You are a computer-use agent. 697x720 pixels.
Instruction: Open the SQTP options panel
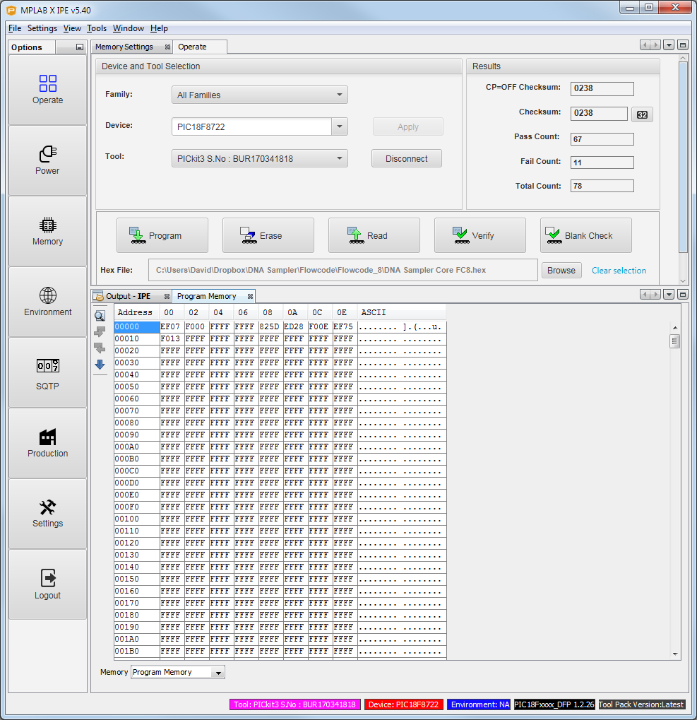coord(47,373)
